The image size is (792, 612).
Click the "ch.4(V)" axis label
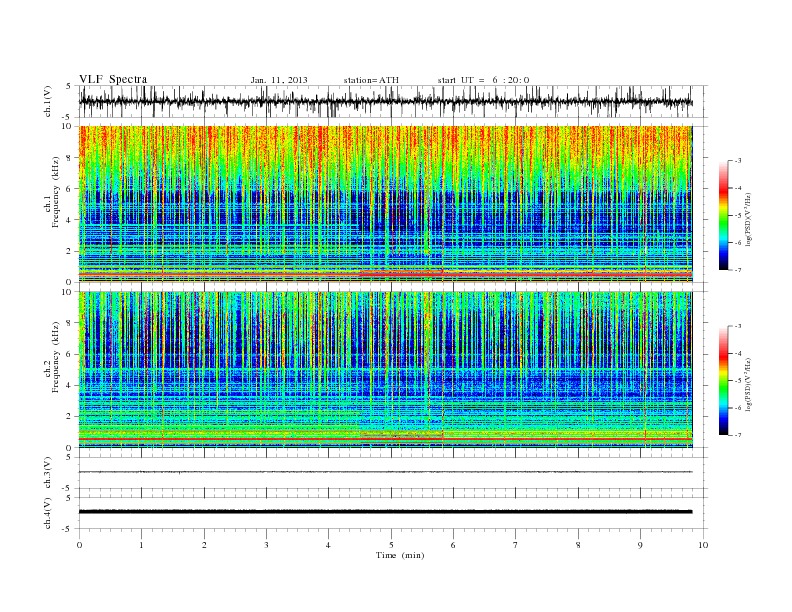point(48,513)
